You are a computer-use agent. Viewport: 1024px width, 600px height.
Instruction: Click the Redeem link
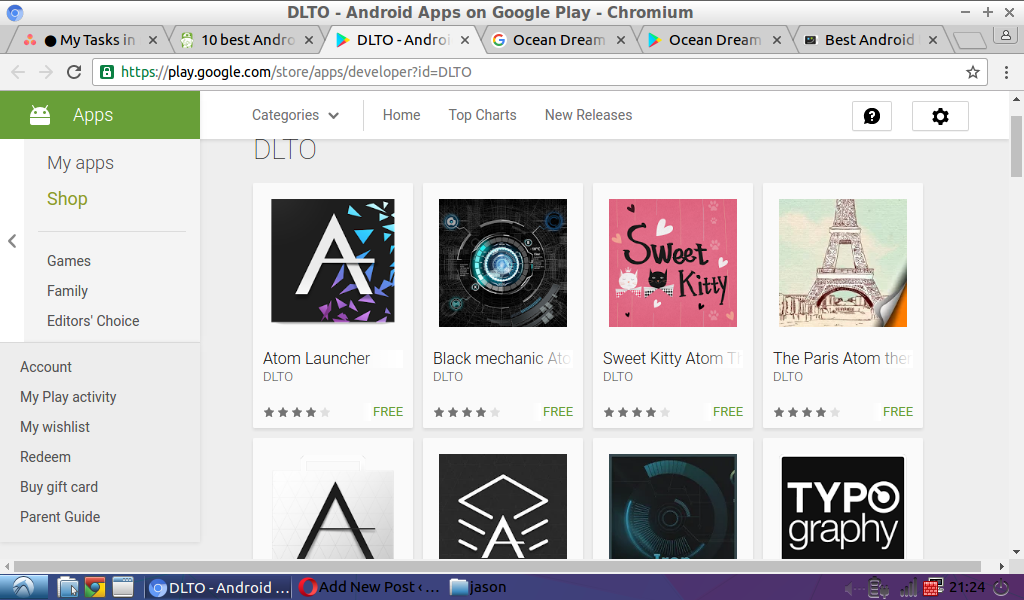pos(45,457)
